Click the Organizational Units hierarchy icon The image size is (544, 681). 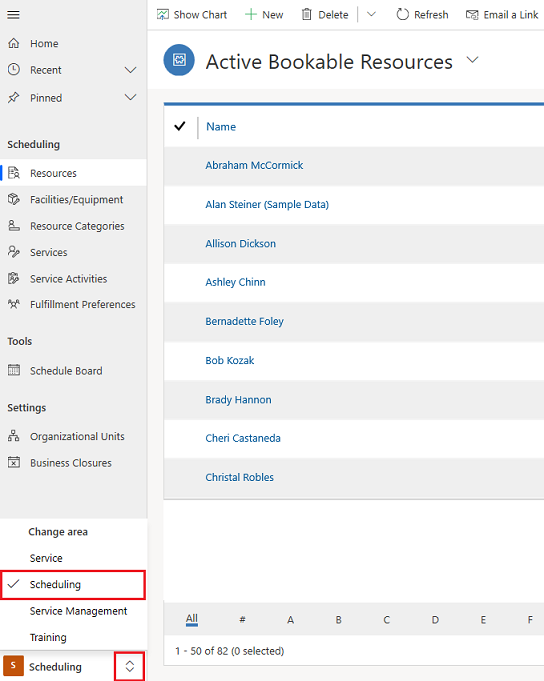[14, 436]
